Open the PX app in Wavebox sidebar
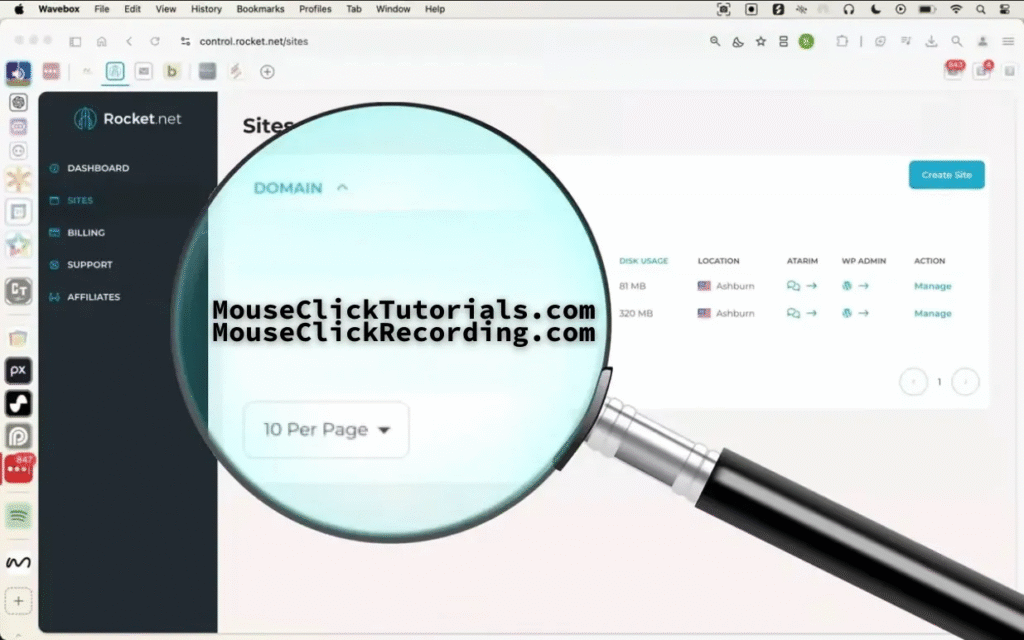 coord(18,370)
